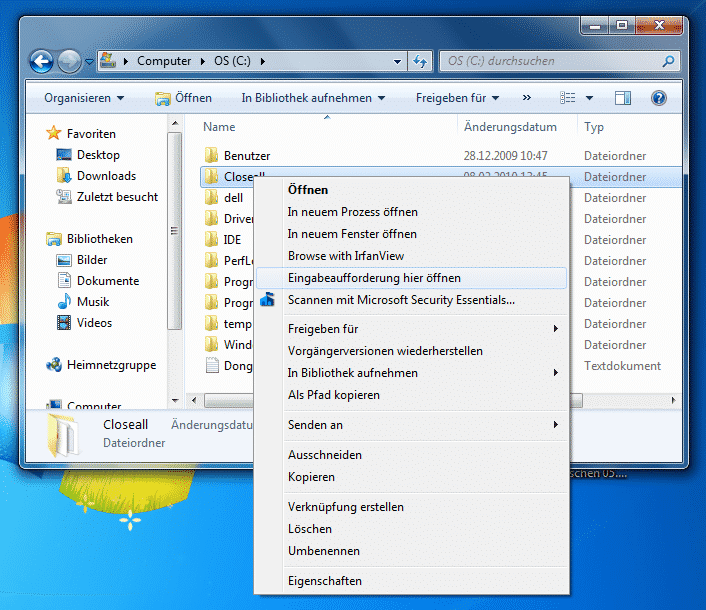Screen dimensions: 706x610
Task: Click the forward navigation arrow button
Action: [69, 61]
